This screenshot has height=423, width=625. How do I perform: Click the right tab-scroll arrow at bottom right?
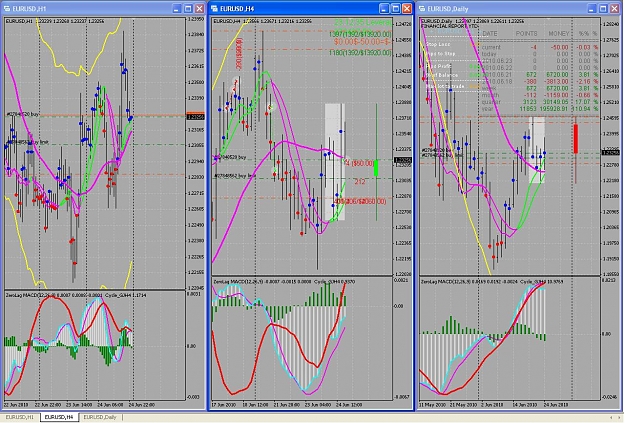[x=619, y=417]
